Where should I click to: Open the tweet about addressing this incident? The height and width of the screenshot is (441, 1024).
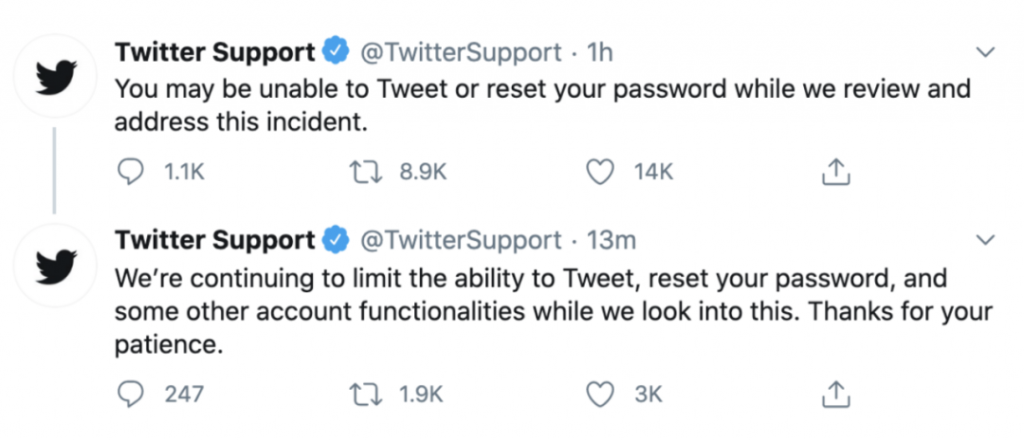(x=542, y=105)
